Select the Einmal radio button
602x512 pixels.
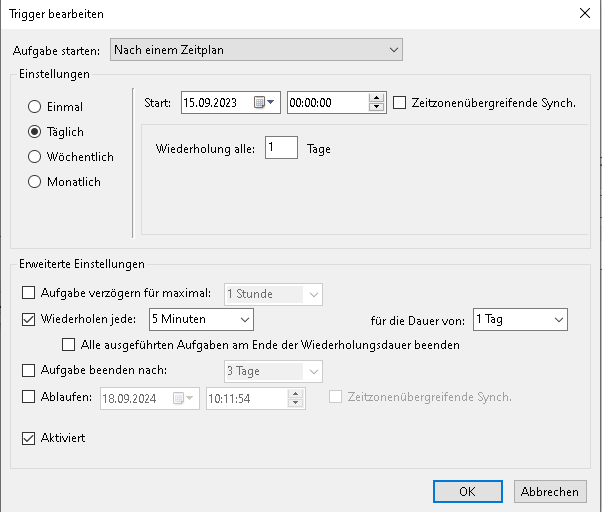coord(35,107)
